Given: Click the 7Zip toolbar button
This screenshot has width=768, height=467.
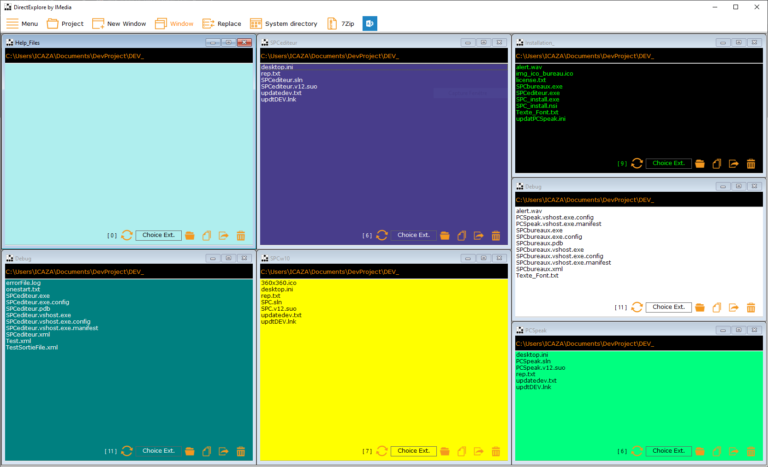Looking at the screenshot, I should 341,23.
